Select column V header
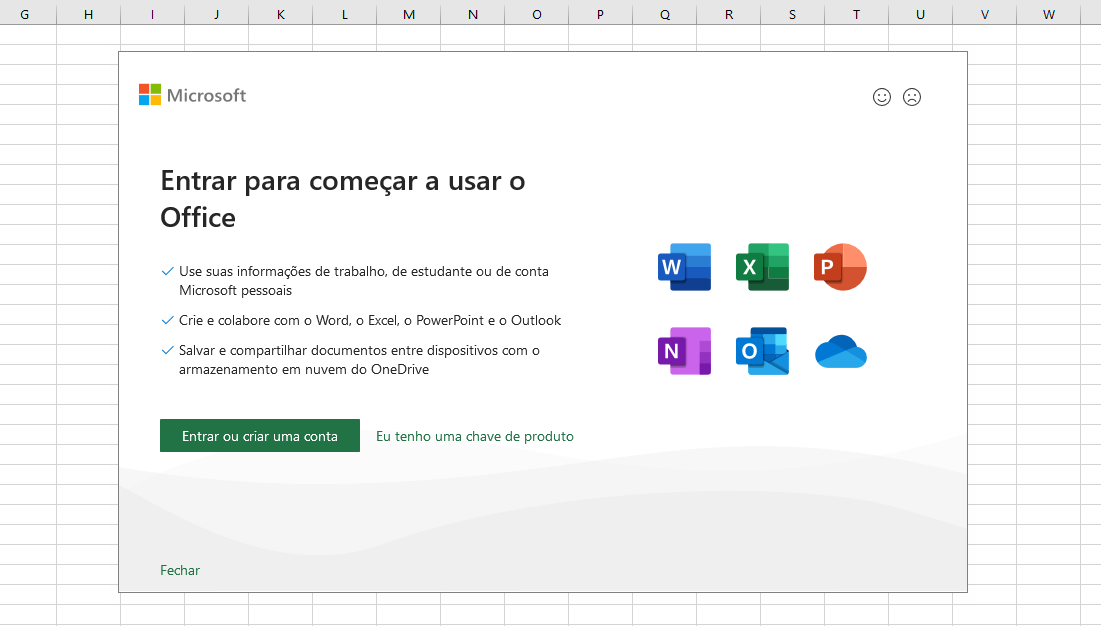Screen dimensions: 1101x626 [x=984, y=14]
